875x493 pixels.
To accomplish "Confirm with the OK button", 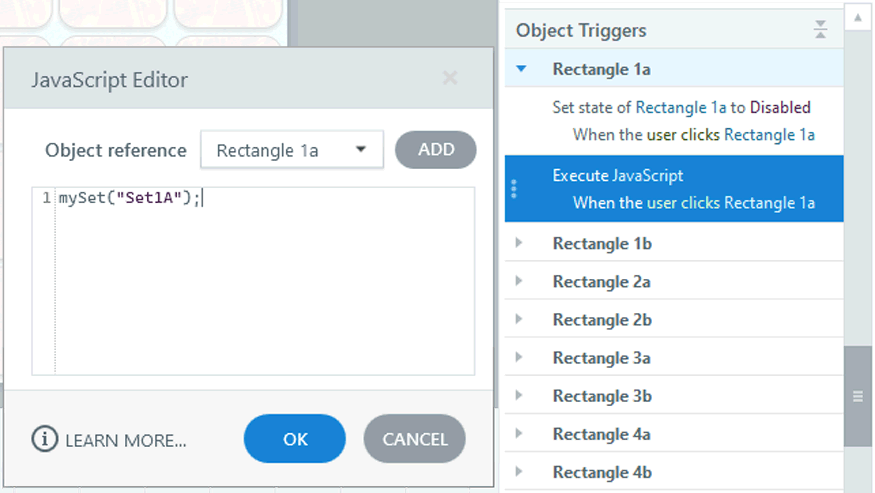I will tap(295, 439).
